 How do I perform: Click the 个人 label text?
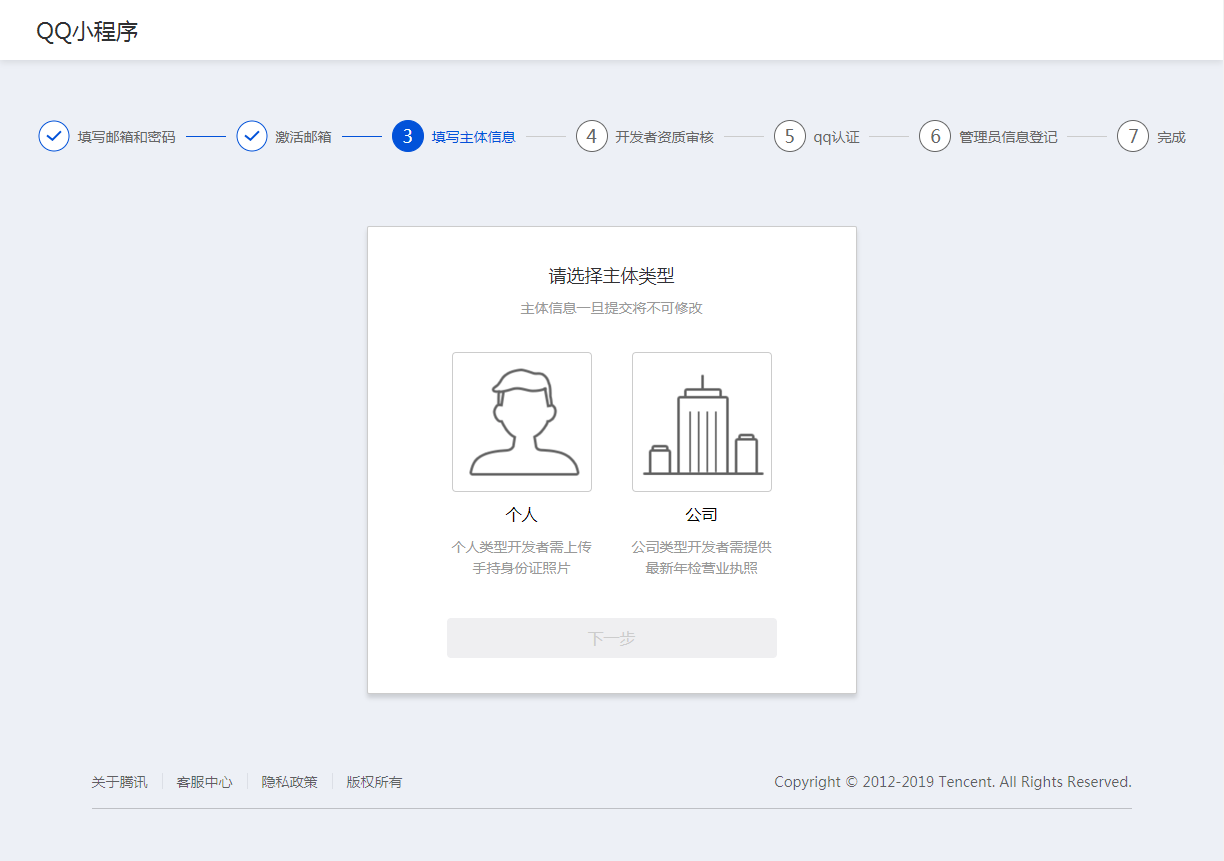pyautogui.click(x=522, y=515)
